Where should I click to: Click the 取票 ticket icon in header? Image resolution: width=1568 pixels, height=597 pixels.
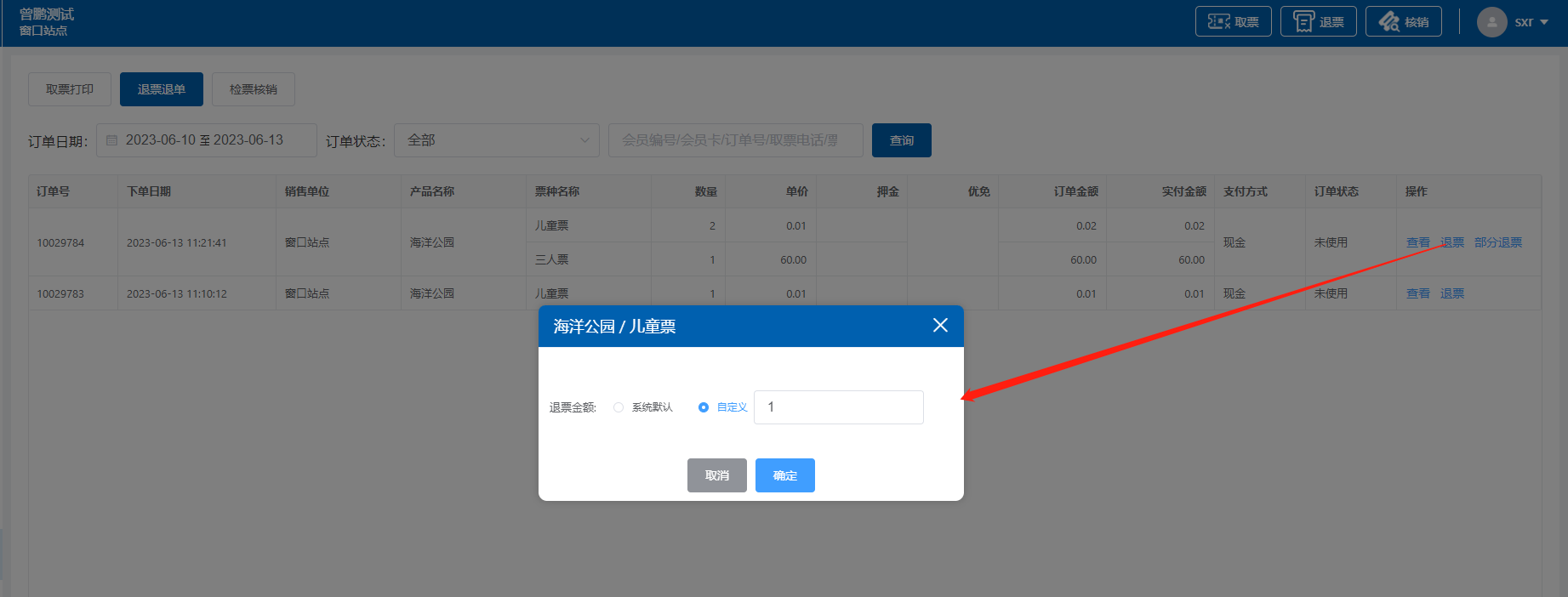tap(1218, 21)
